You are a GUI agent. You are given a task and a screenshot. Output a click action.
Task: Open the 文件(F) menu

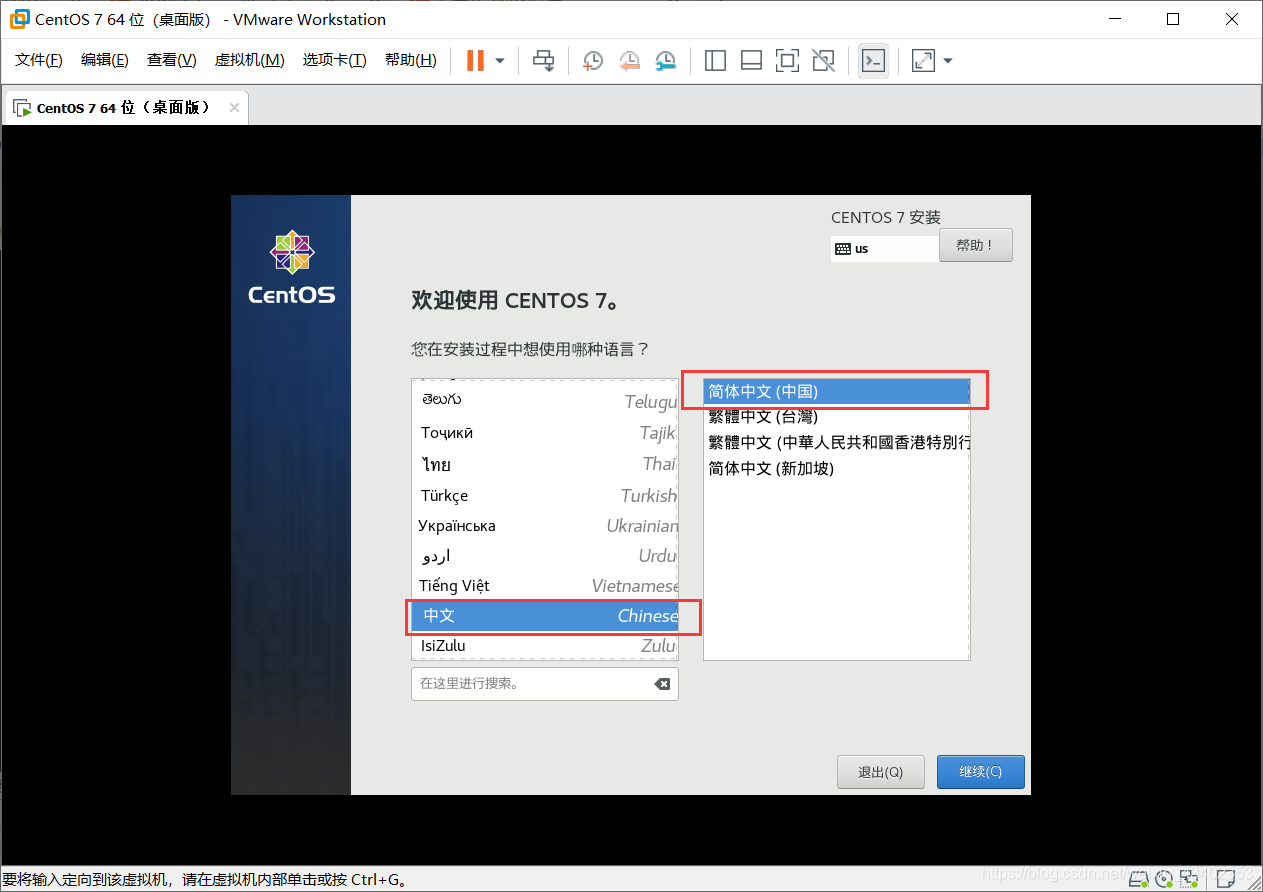[39, 61]
